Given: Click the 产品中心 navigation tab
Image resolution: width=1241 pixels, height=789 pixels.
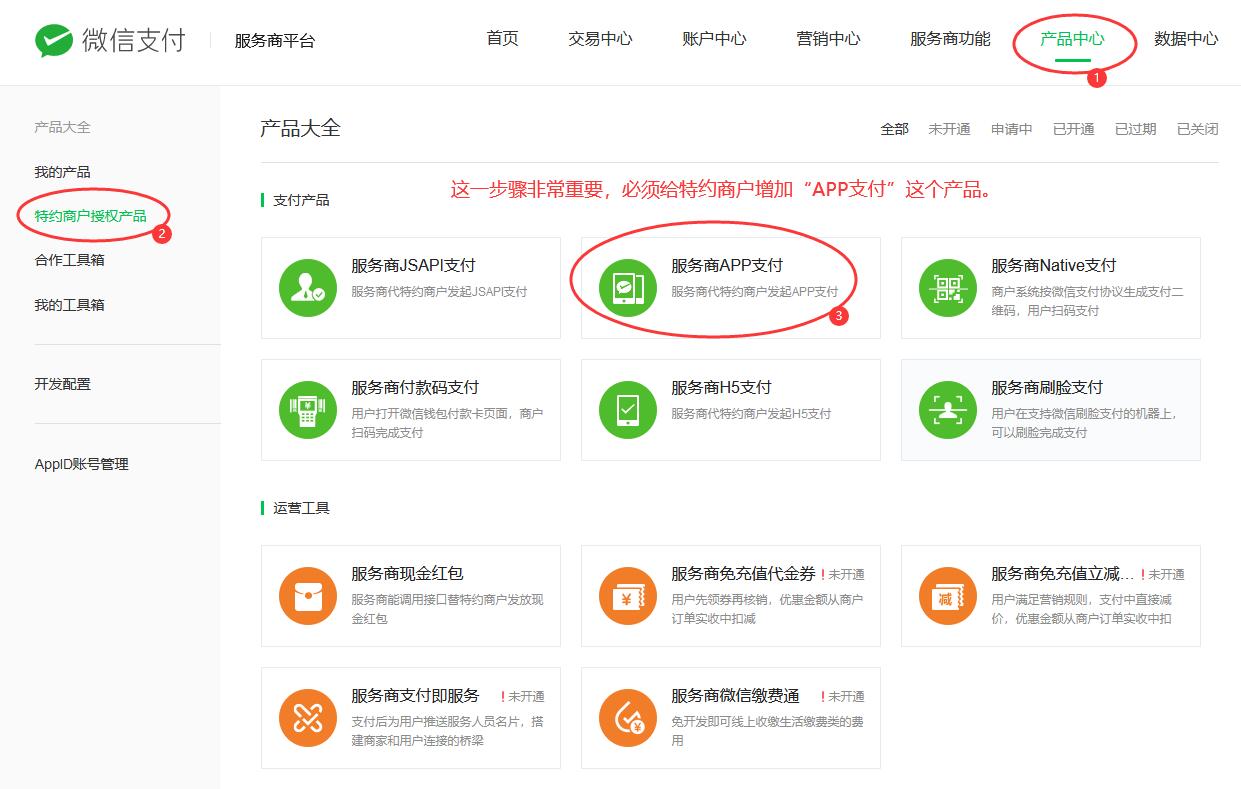Looking at the screenshot, I should (x=1072, y=39).
